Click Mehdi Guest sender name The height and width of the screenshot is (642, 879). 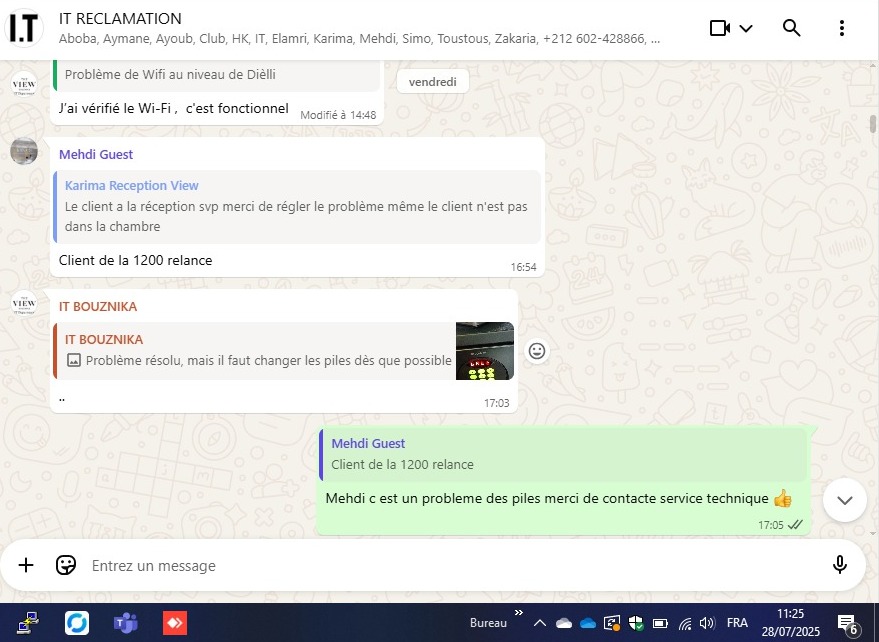point(96,155)
